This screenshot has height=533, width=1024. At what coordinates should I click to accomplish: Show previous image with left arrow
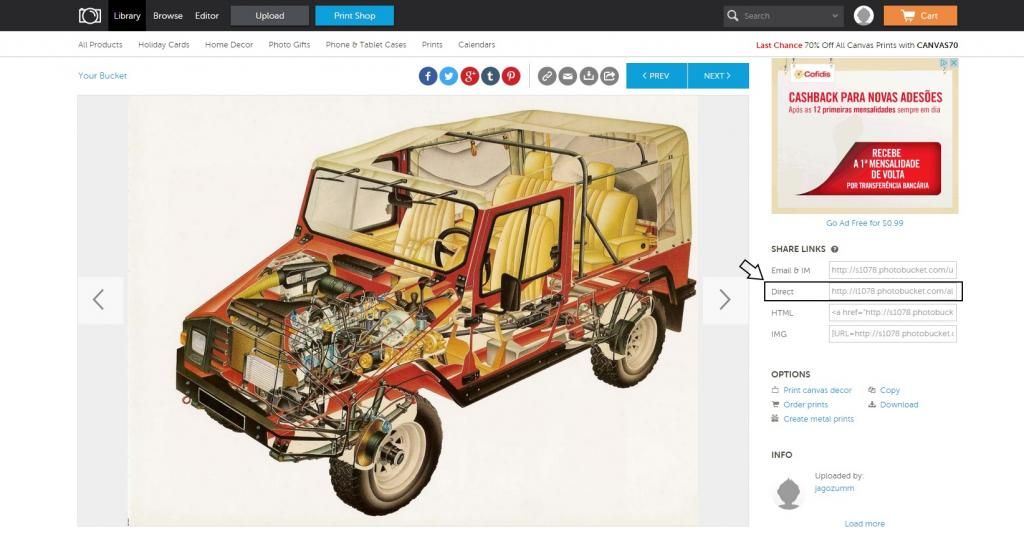(99, 300)
